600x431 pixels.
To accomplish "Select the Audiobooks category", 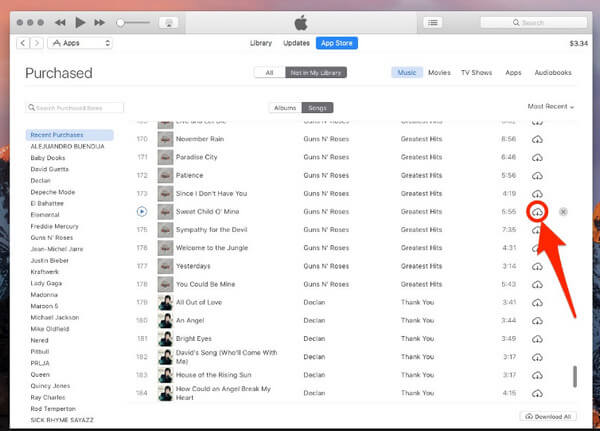I will 553,72.
